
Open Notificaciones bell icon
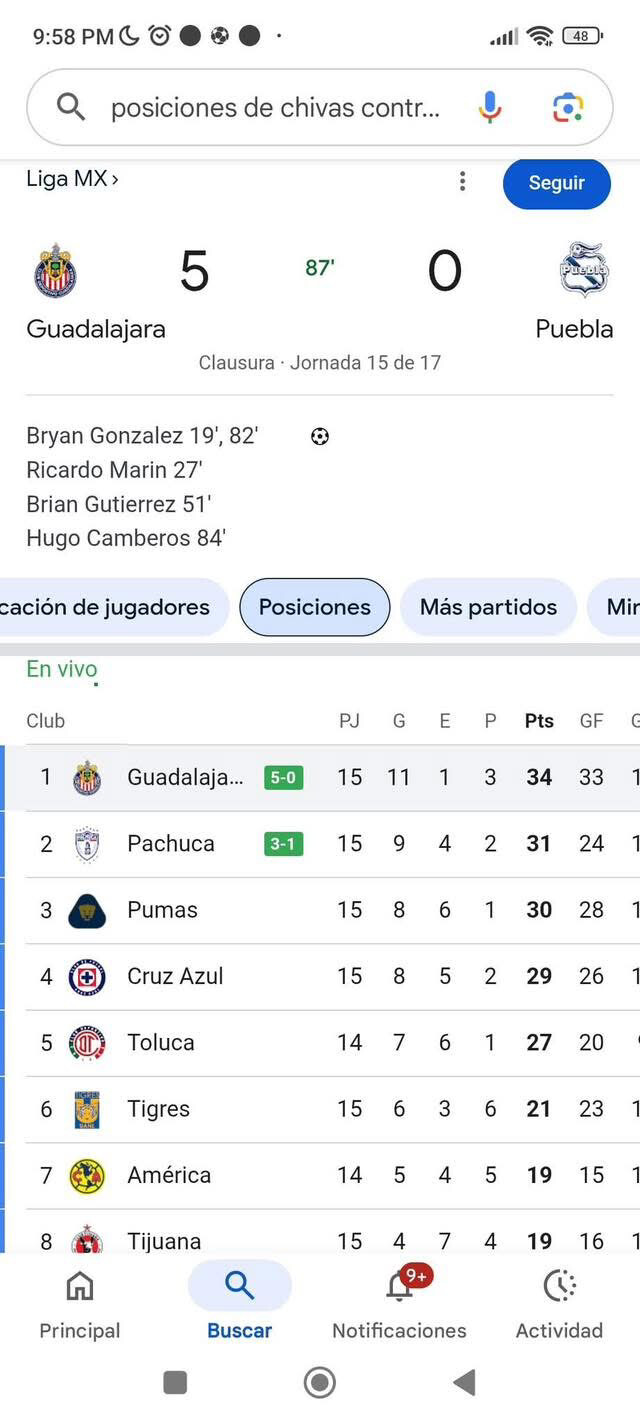pyautogui.click(x=399, y=1287)
